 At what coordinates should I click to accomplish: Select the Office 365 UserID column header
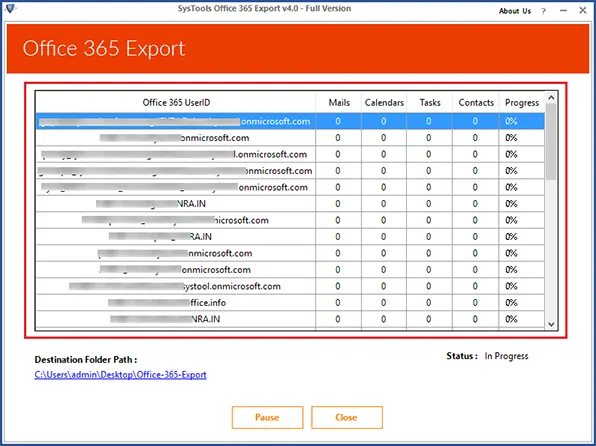[176, 103]
